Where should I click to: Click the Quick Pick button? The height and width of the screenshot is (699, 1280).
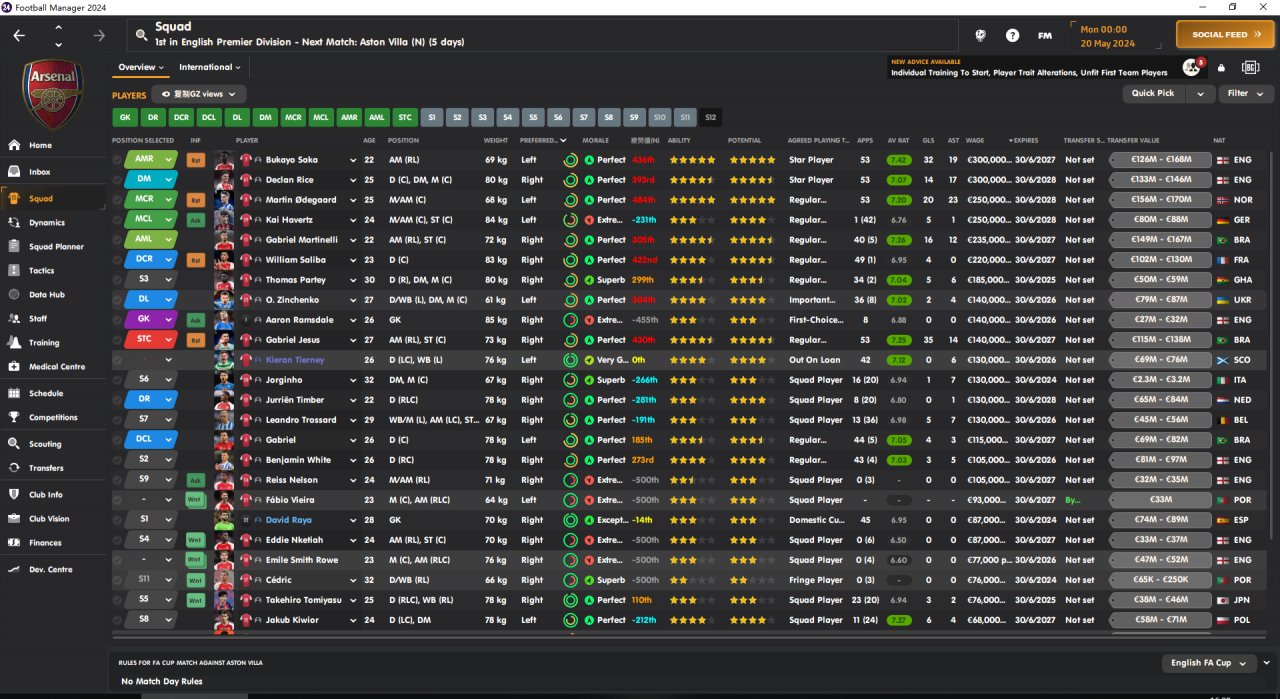pyautogui.click(x=1153, y=93)
